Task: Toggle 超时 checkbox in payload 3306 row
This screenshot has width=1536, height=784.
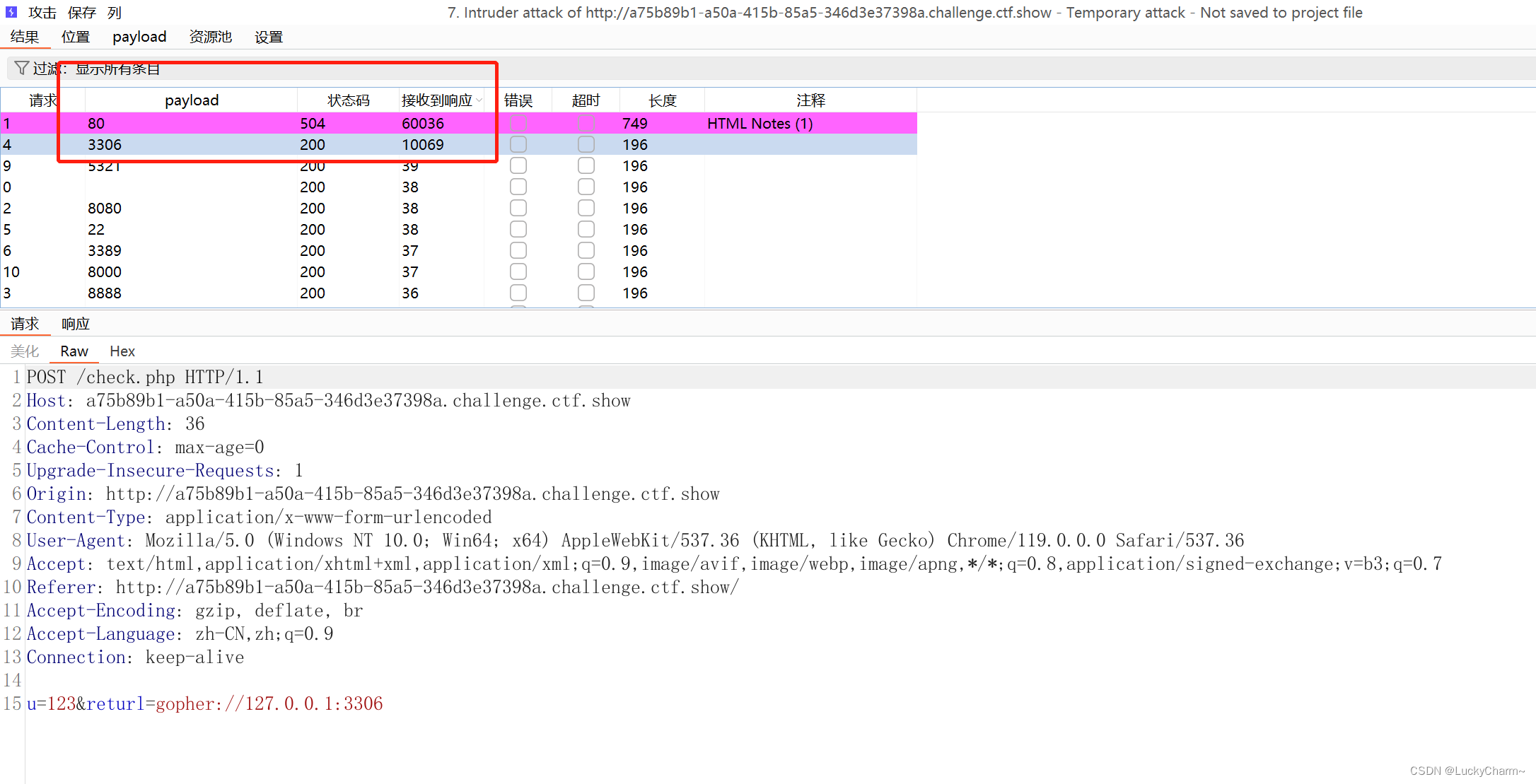Action: (x=586, y=144)
